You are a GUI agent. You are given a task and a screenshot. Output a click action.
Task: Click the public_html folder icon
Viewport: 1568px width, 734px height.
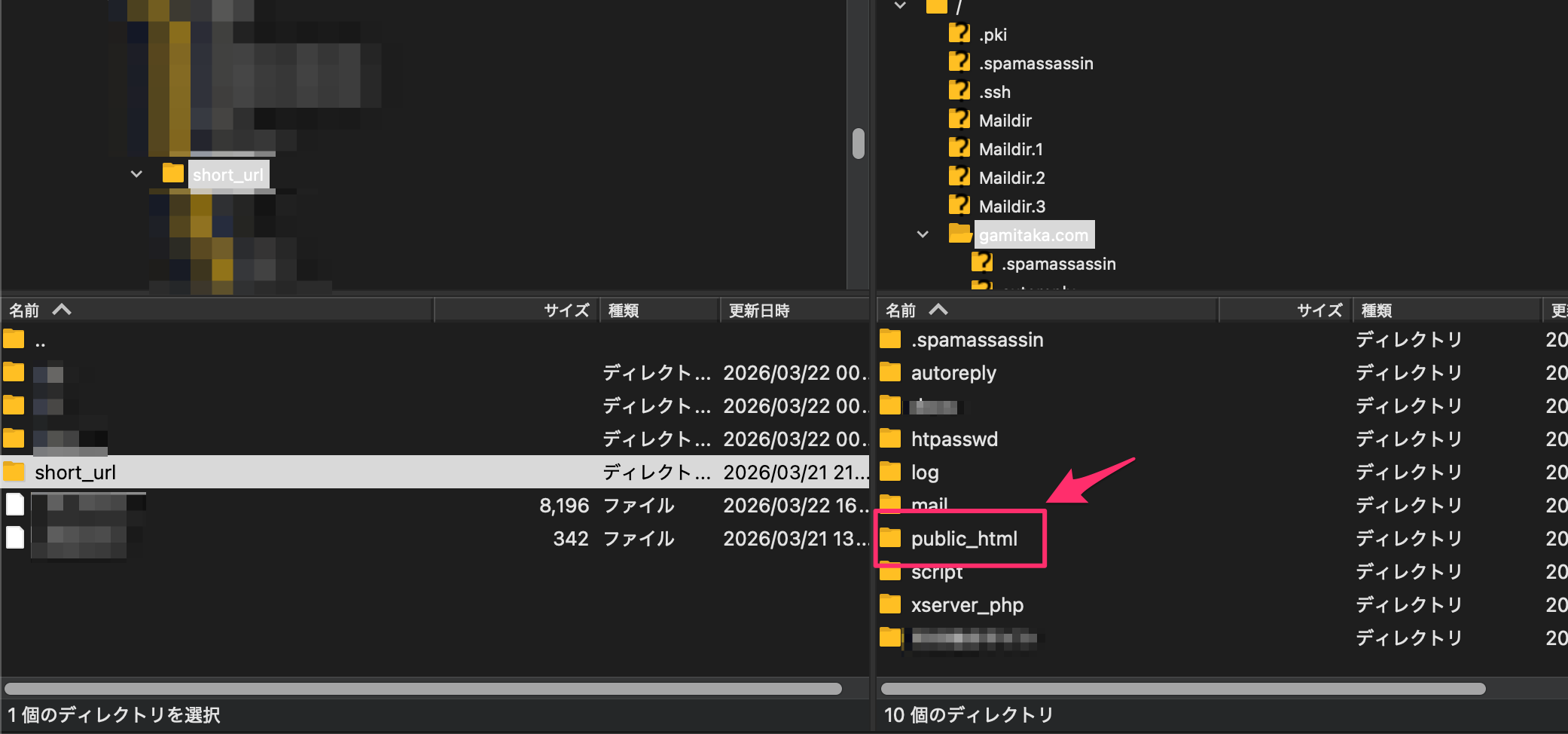click(x=890, y=538)
